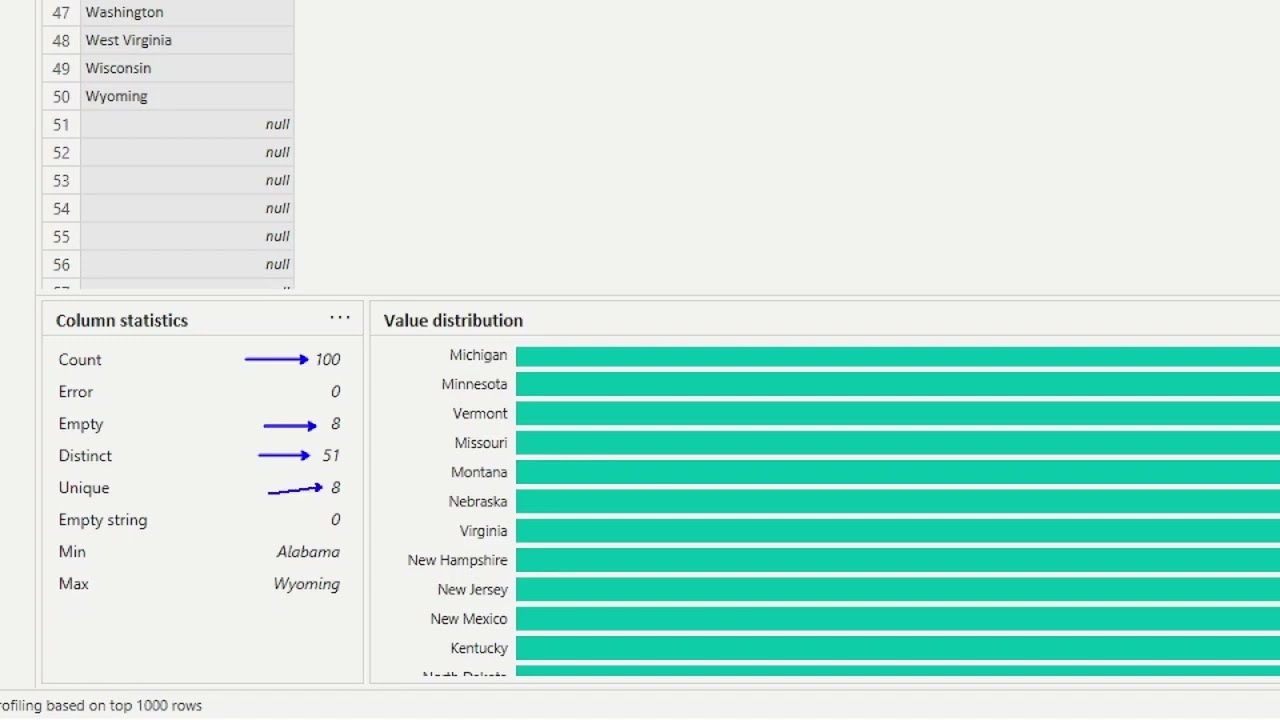Select the Washington cell in row 47

[x=188, y=12]
